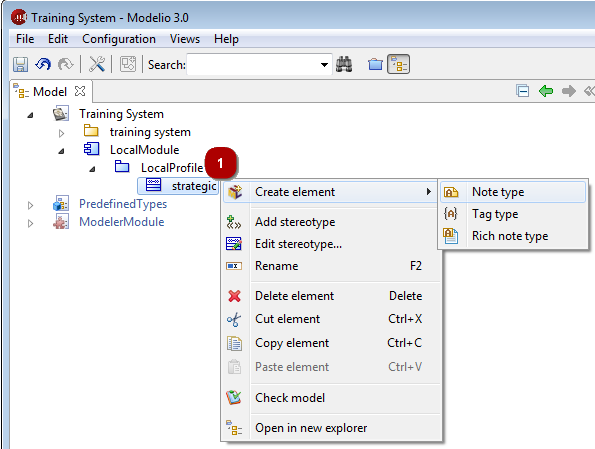595x449 pixels.
Task: Click the PredefinedTypes library icon
Action: (x=61, y=203)
